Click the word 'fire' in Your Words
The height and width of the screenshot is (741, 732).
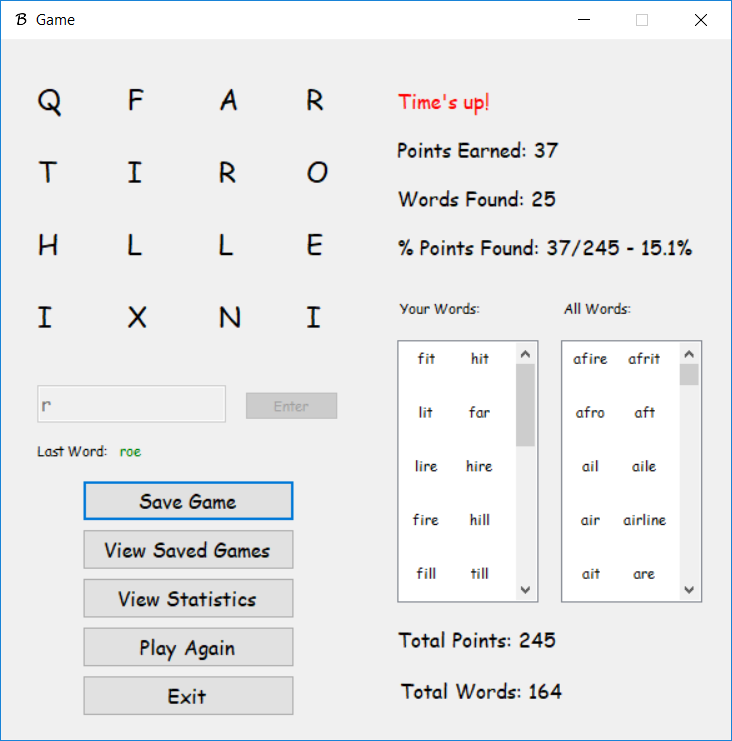point(426,520)
